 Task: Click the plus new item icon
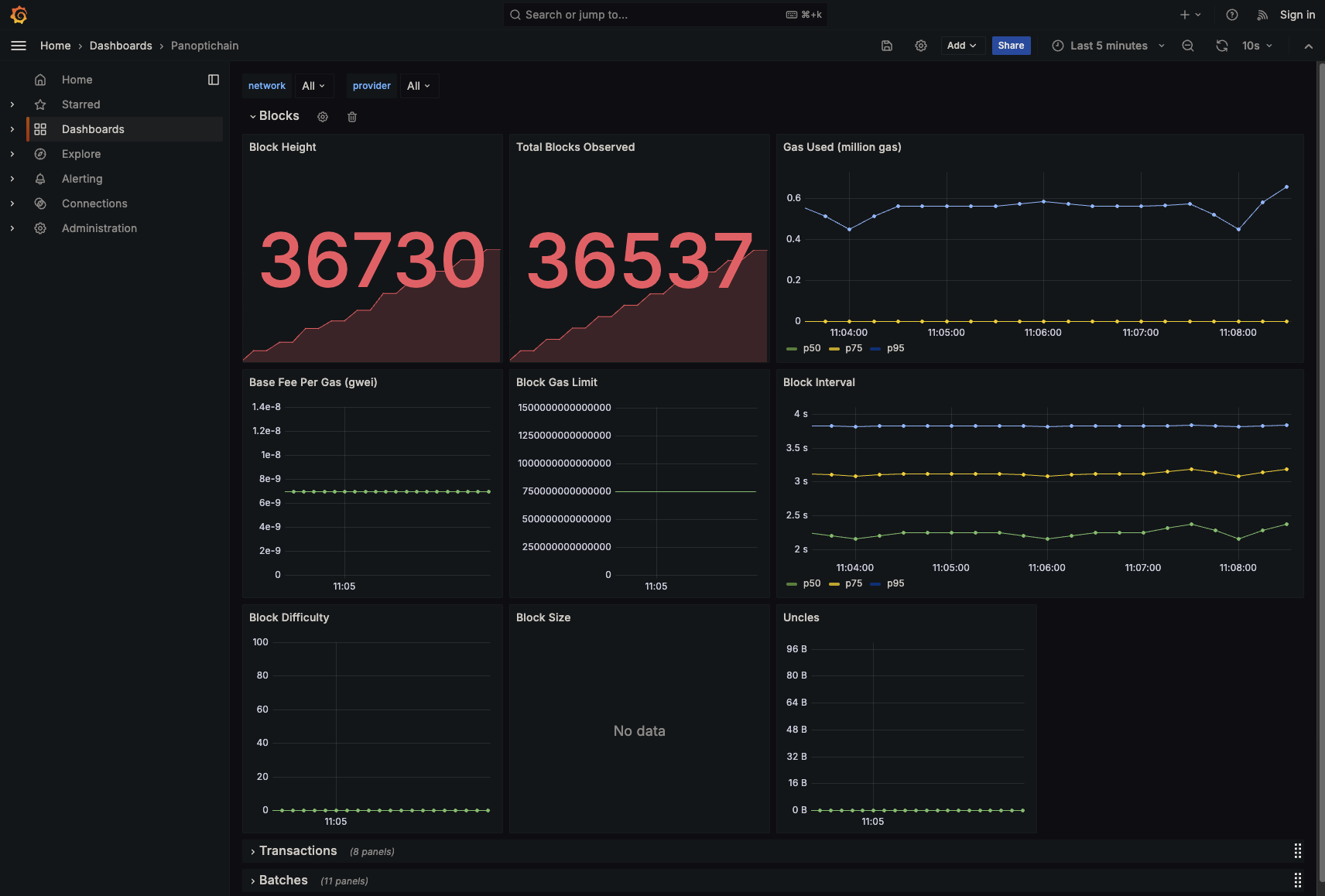coord(1190,15)
